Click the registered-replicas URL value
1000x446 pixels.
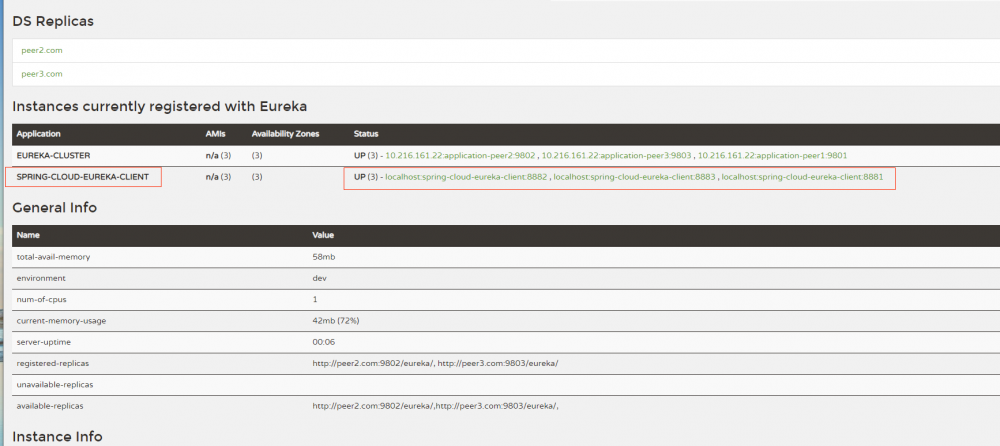[x=435, y=363]
